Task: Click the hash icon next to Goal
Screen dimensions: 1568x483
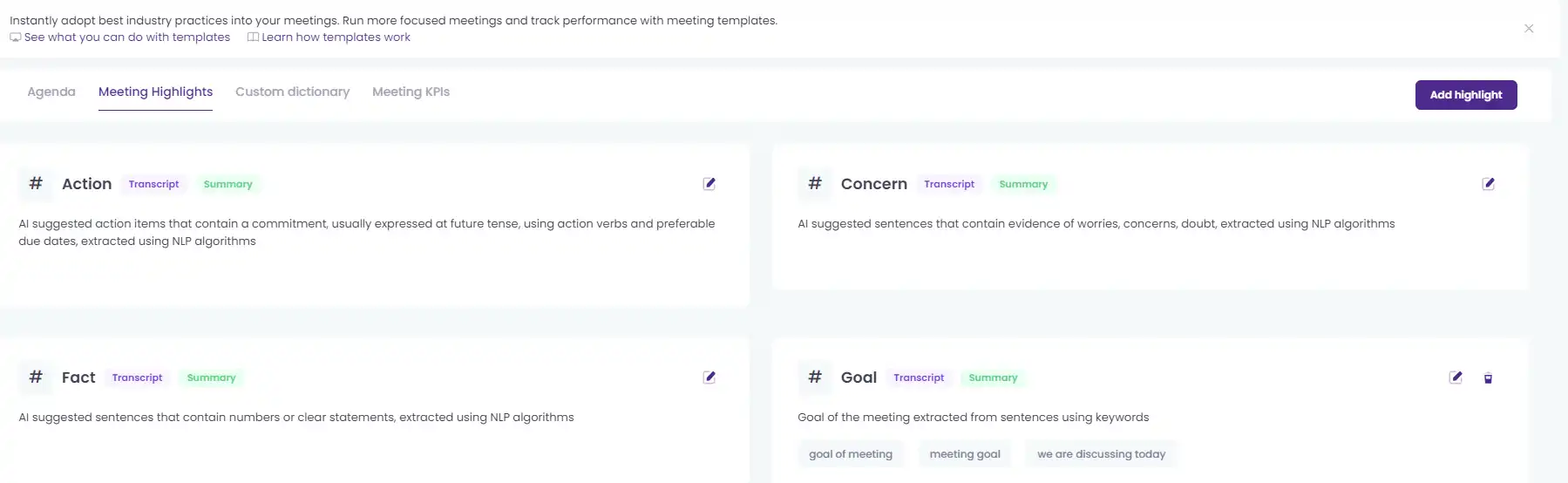Action: 815,377
